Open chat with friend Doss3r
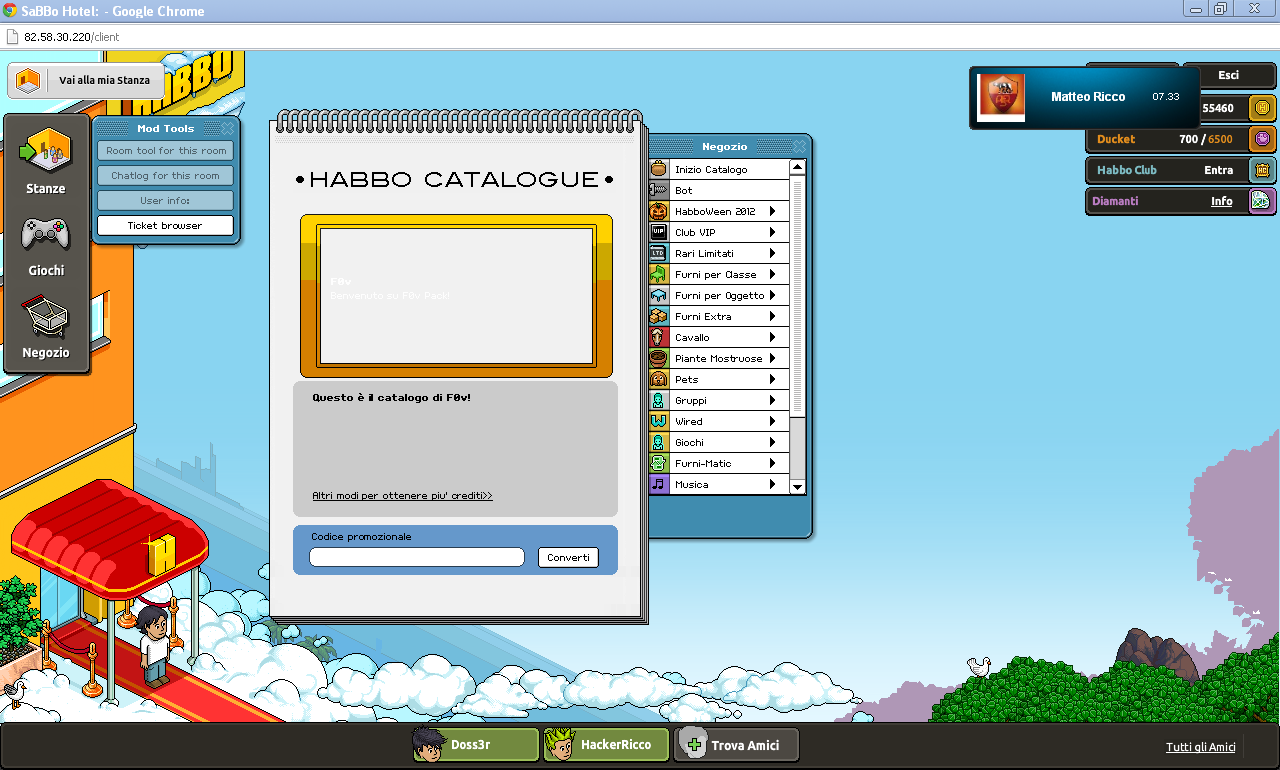Image resolution: width=1280 pixels, height=770 pixels. coord(476,745)
